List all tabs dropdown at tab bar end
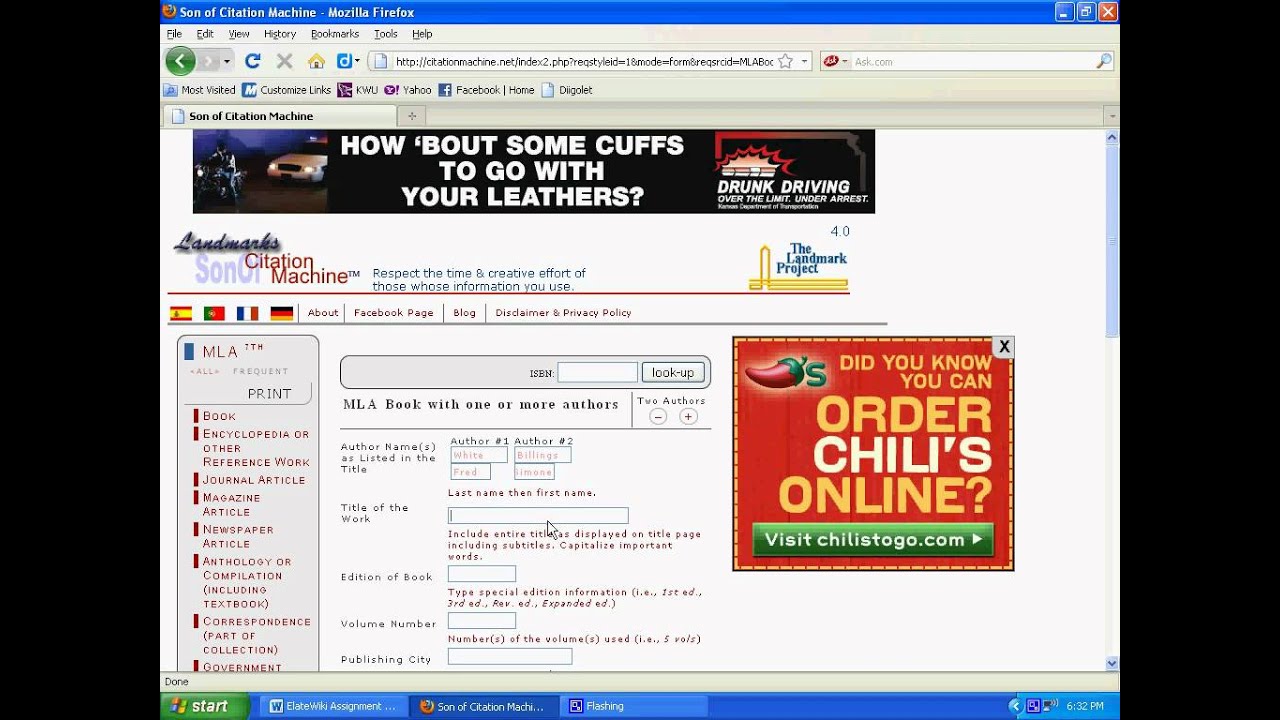Image resolution: width=1280 pixels, height=720 pixels. tap(1110, 116)
